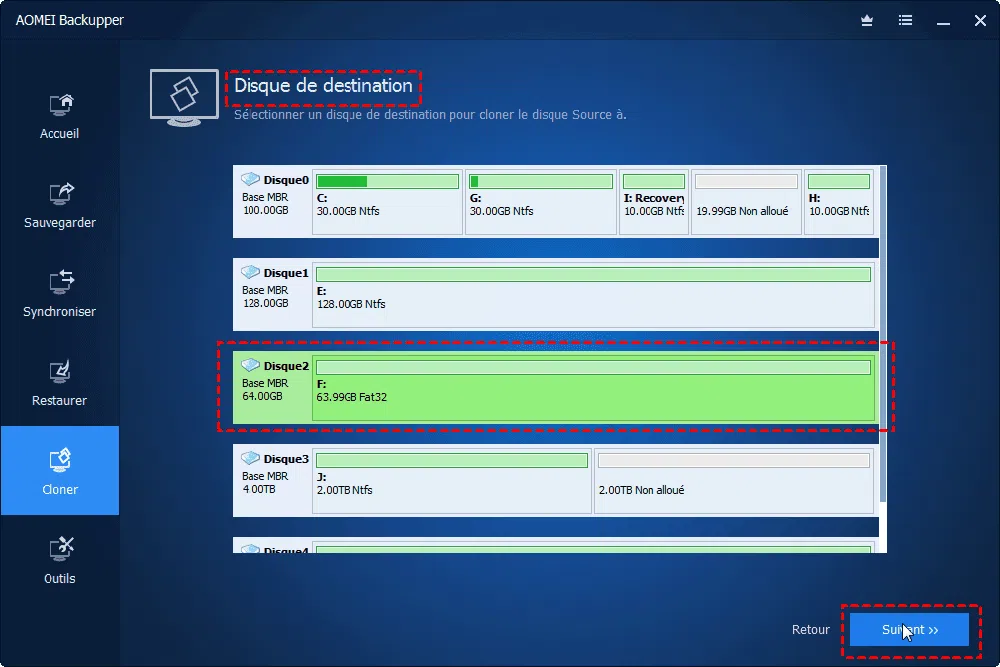
Task: Open the Accueil home panel
Action: pos(60,113)
